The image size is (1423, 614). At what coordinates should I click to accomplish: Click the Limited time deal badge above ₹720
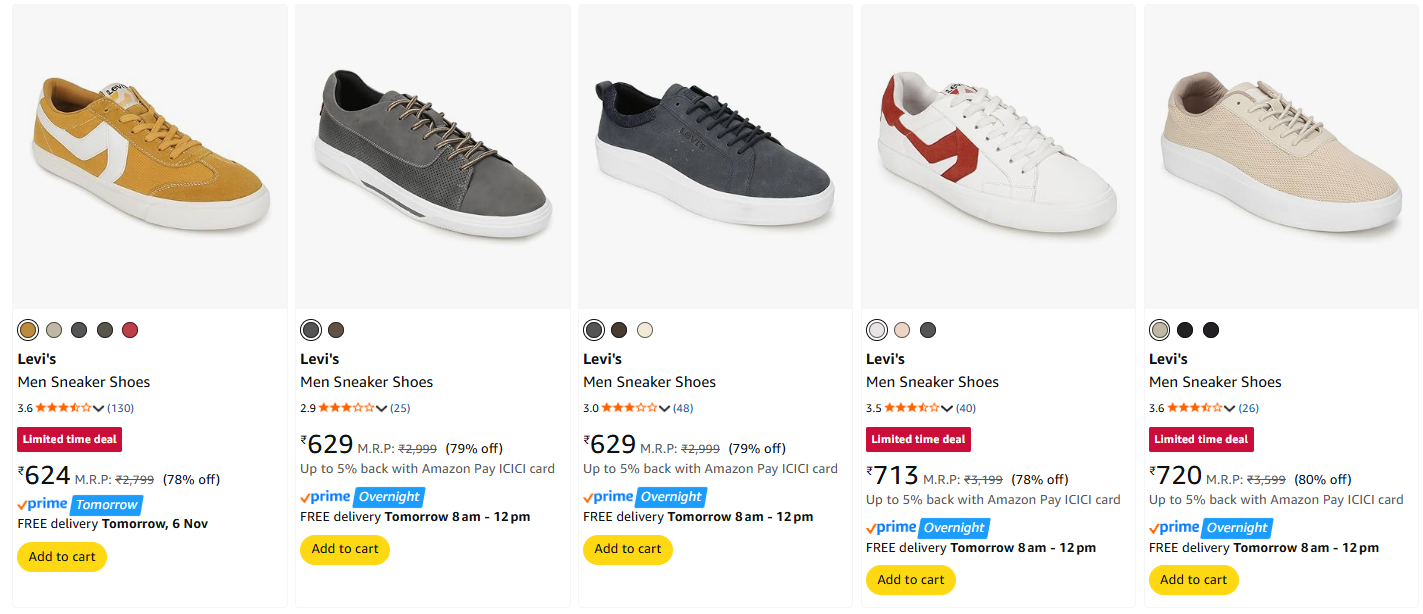pyautogui.click(x=1201, y=439)
